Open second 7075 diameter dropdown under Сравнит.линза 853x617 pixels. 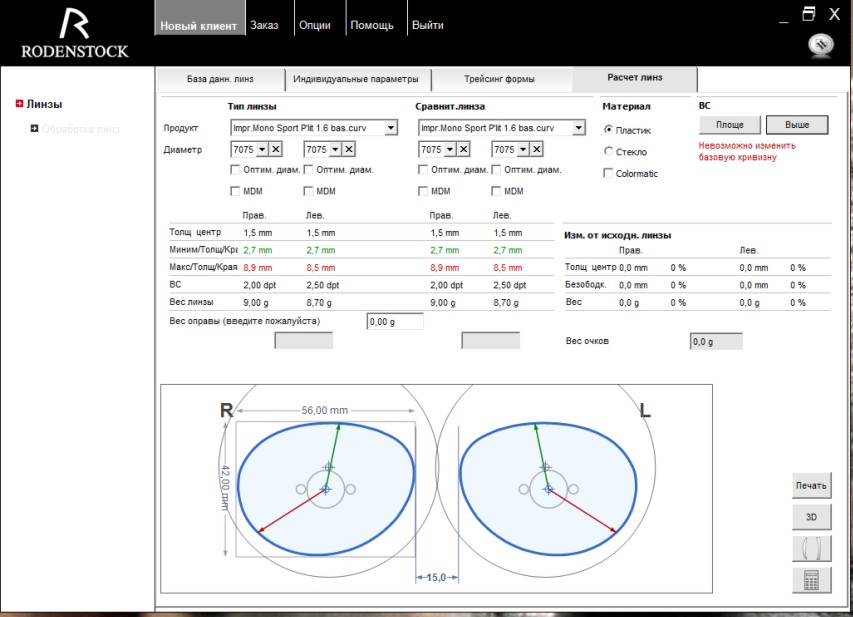click(523, 149)
